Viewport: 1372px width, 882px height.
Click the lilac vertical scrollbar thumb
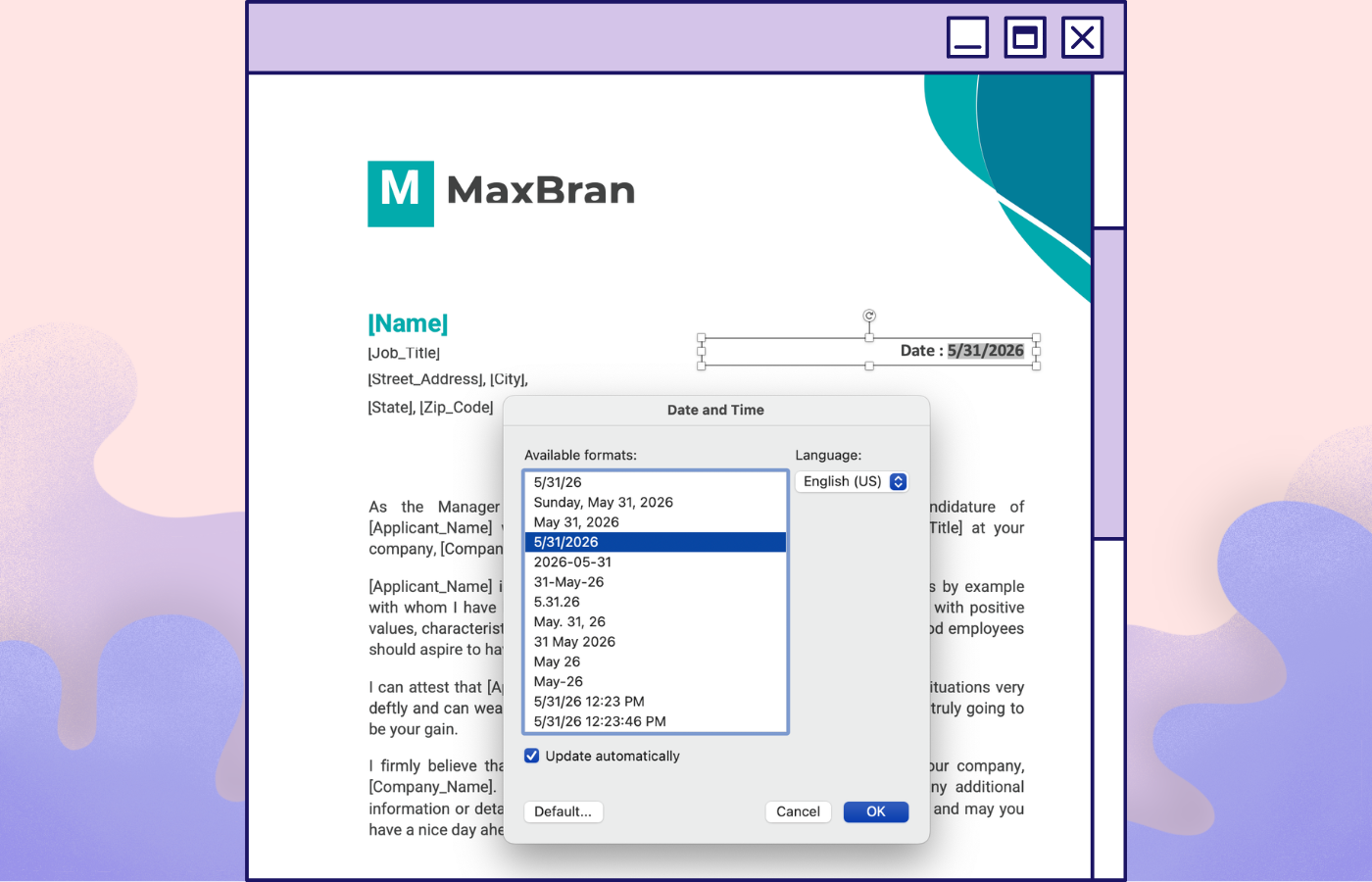coord(1108,383)
